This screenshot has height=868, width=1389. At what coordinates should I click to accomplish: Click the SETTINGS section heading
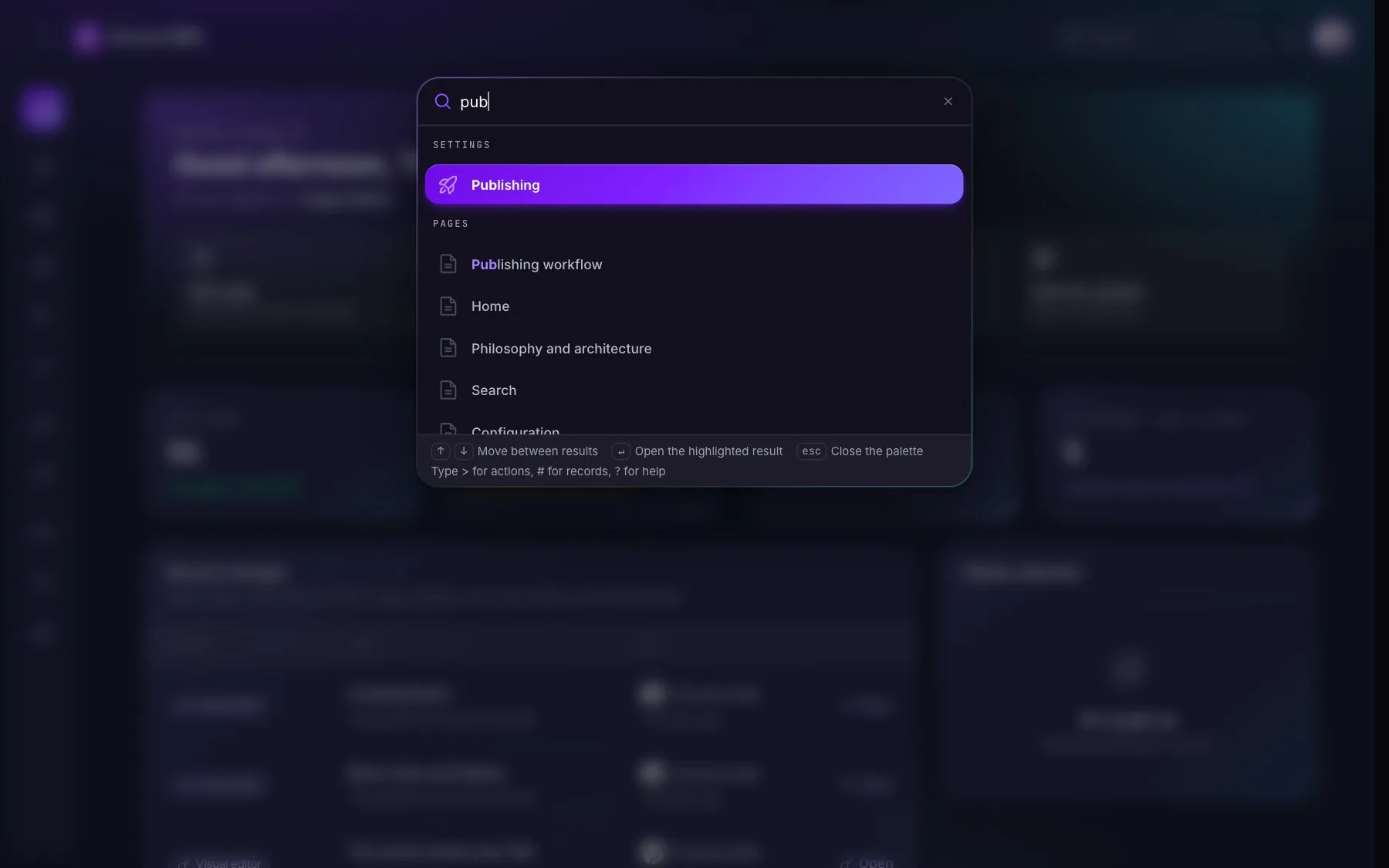pyautogui.click(x=461, y=145)
